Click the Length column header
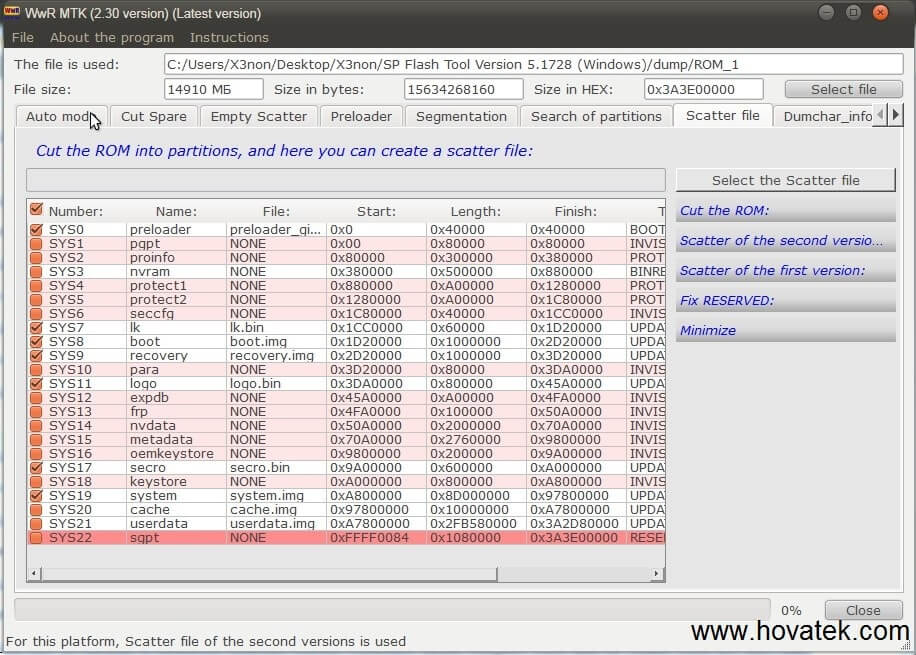 (x=476, y=211)
